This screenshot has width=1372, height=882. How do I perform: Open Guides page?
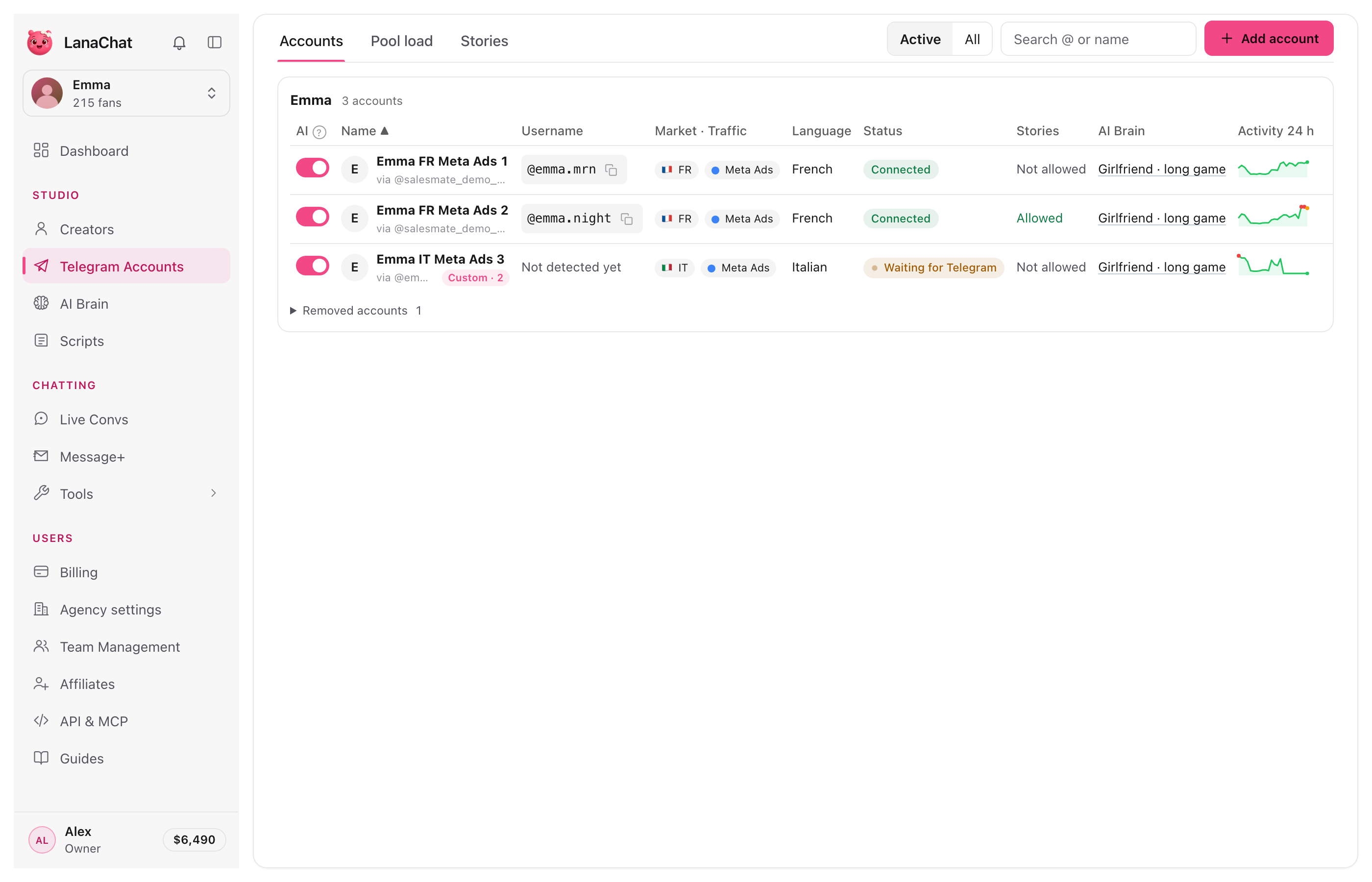point(126,759)
